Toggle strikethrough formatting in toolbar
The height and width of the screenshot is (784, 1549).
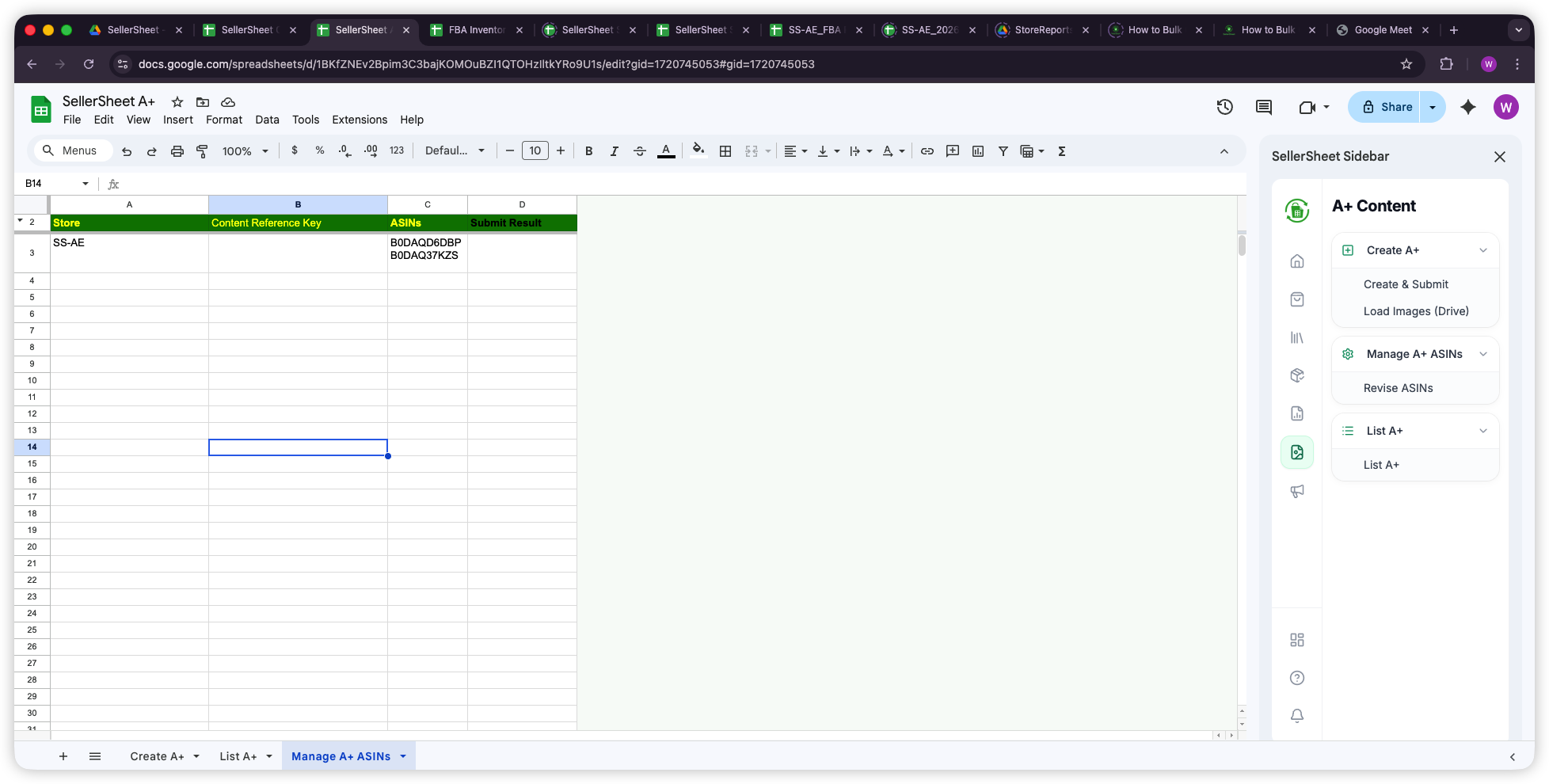tap(640, 150)
